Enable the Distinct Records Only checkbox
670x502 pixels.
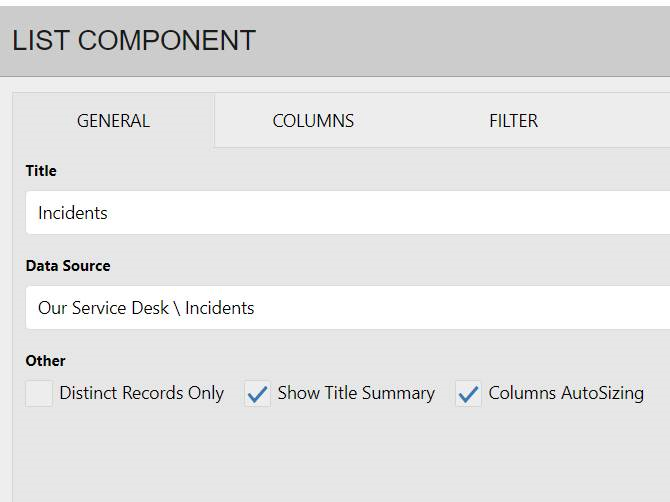coord(39,394)
